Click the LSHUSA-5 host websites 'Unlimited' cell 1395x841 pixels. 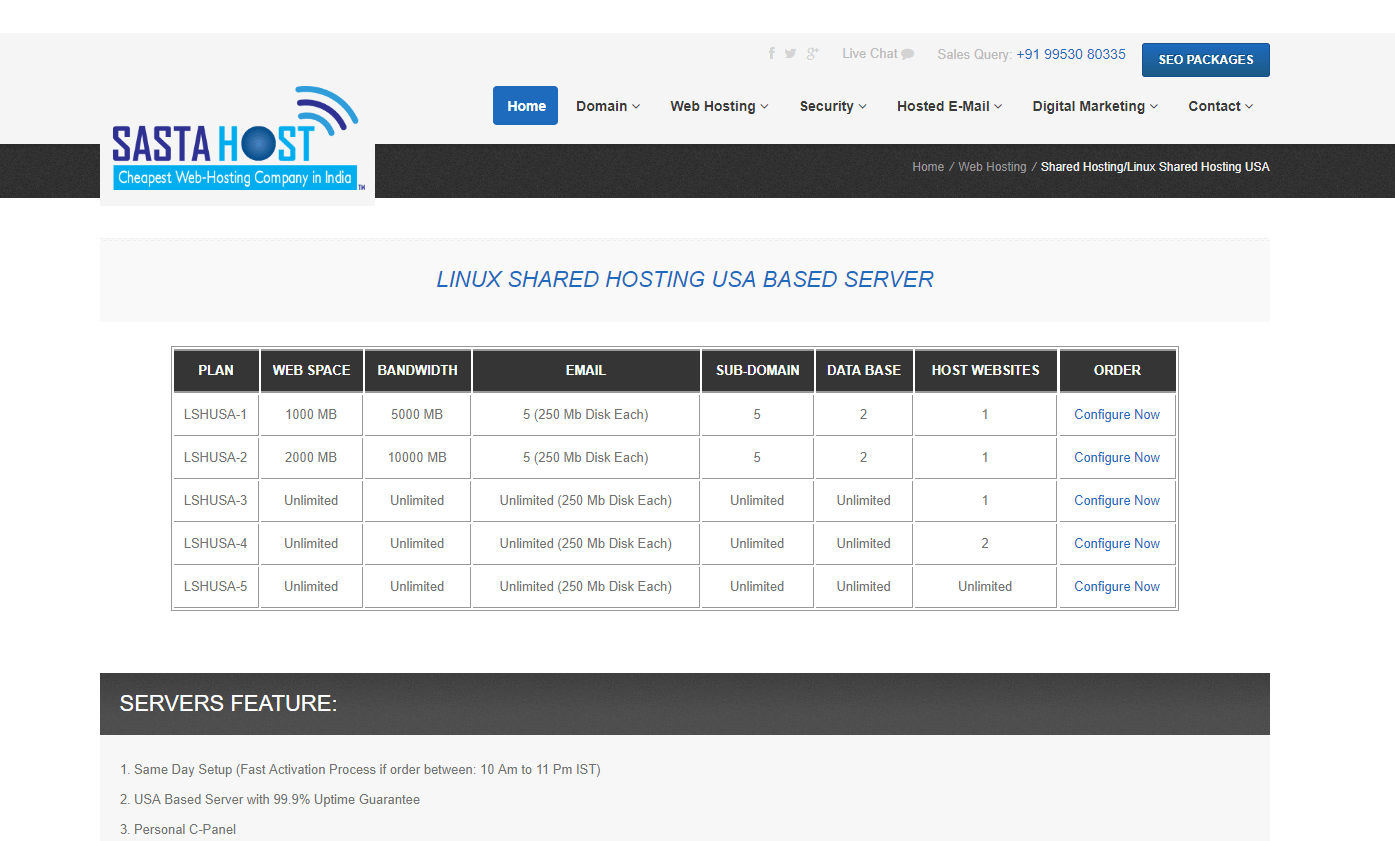tap(985, 586)
